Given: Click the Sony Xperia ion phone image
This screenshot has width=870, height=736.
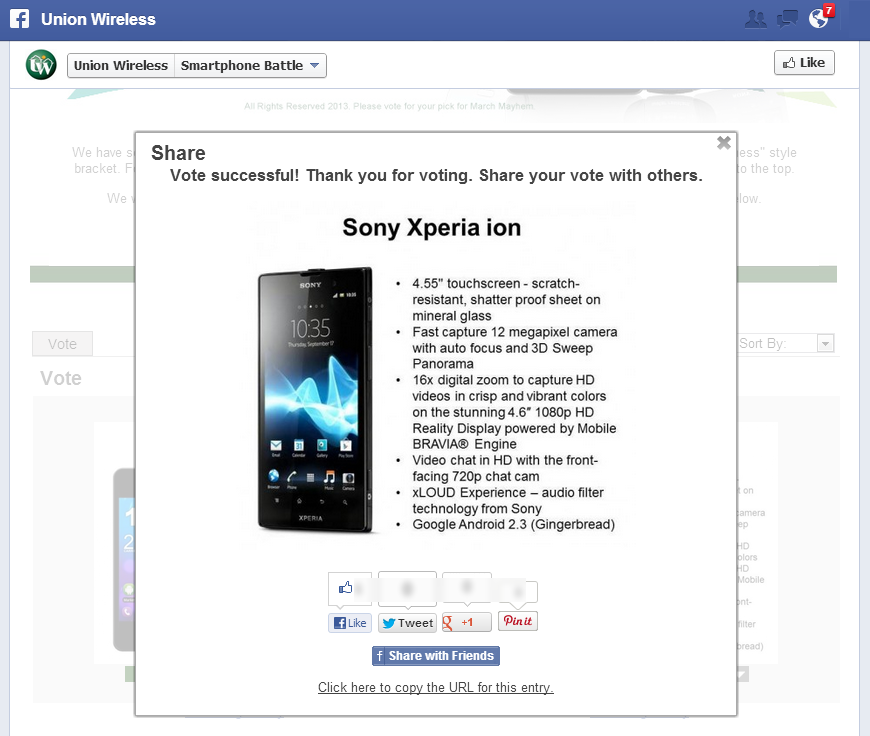Looking at the screenshot, I should [315, 400].
